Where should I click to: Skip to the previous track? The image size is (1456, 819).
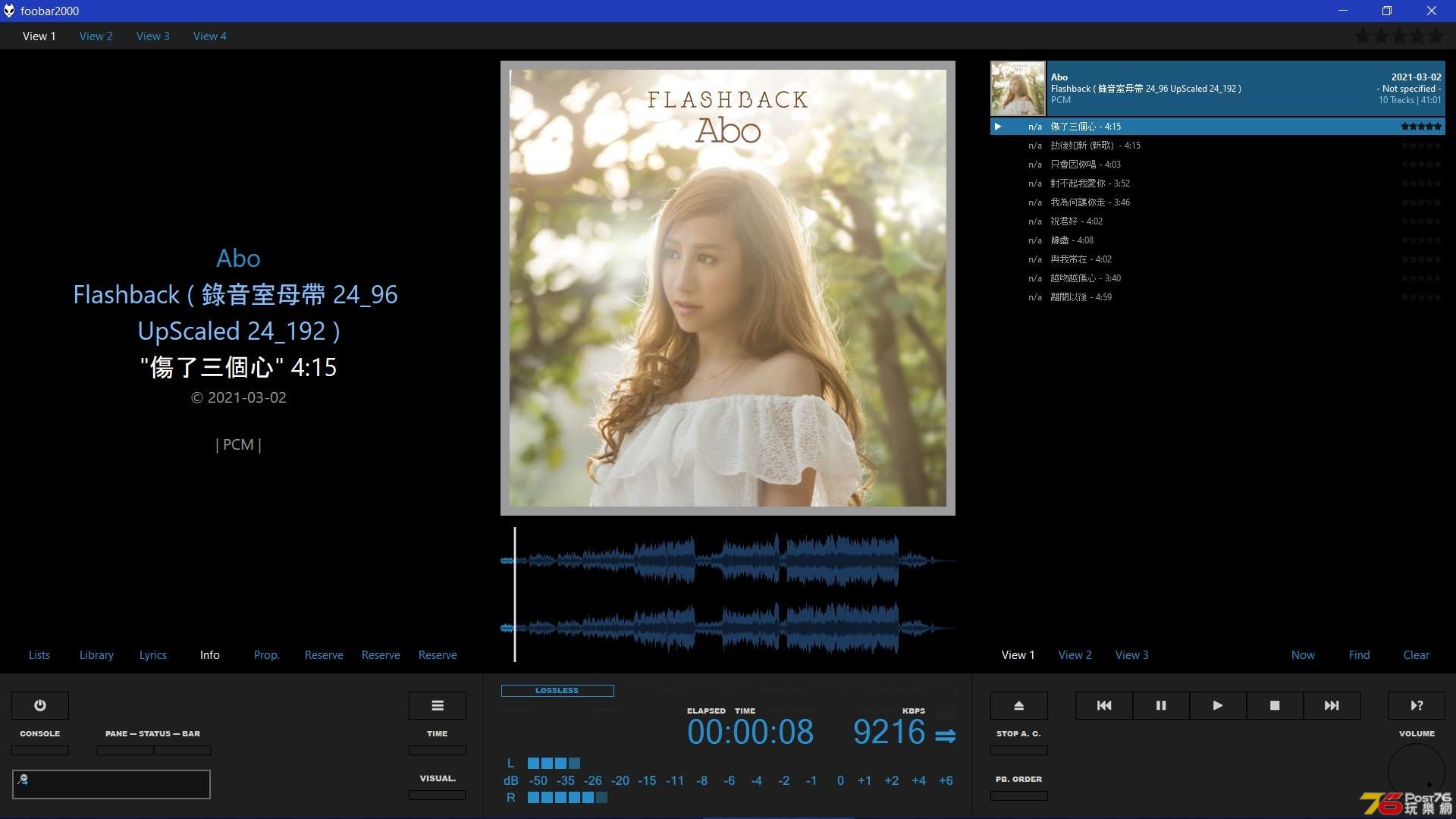coord(1104,705)
